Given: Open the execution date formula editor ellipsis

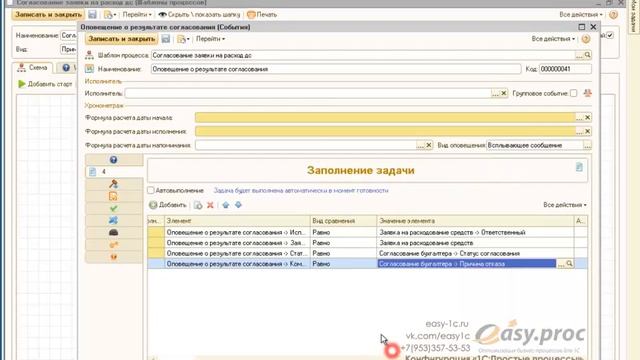Looking at the screenshot, I should (x=579, y=131).
